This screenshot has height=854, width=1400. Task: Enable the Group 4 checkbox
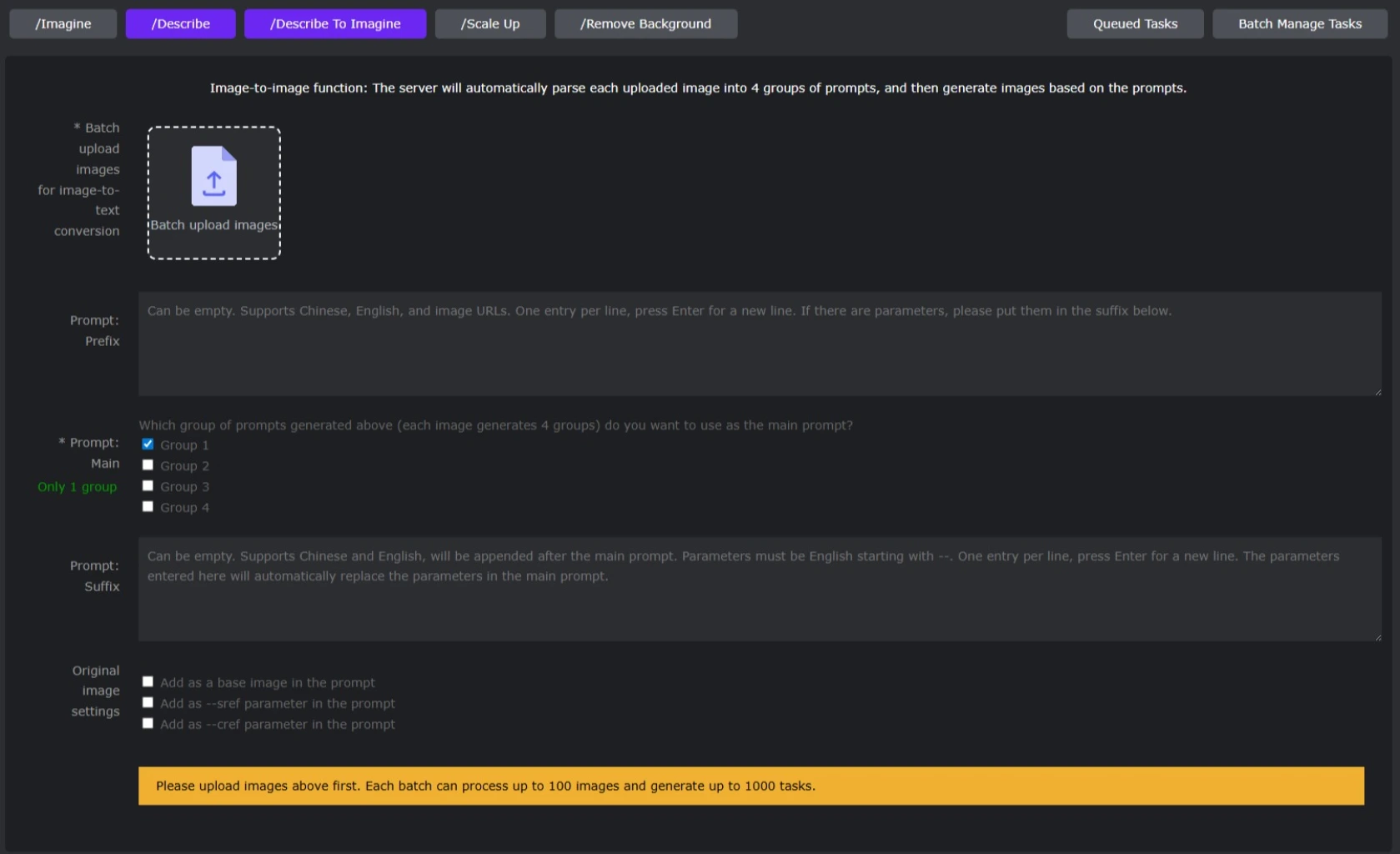(x=148, y=507)
